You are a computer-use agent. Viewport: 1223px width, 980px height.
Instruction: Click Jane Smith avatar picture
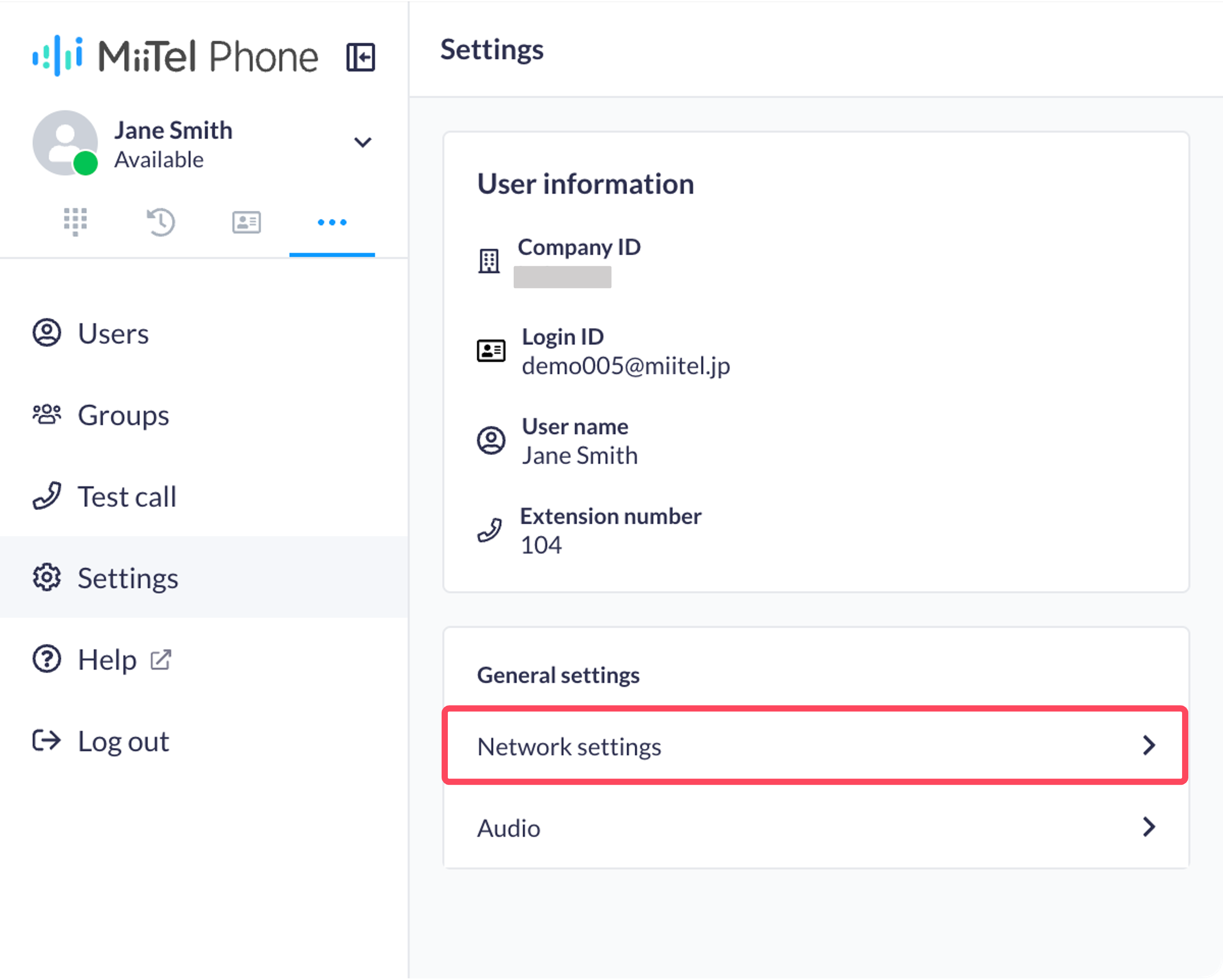[x=65, y=142]
